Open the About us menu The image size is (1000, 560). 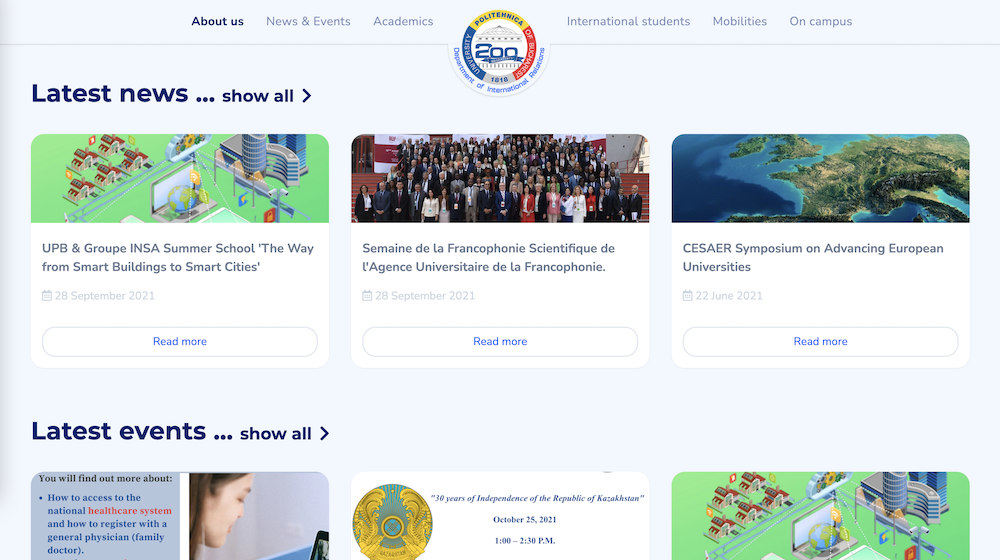pos(217,21)
